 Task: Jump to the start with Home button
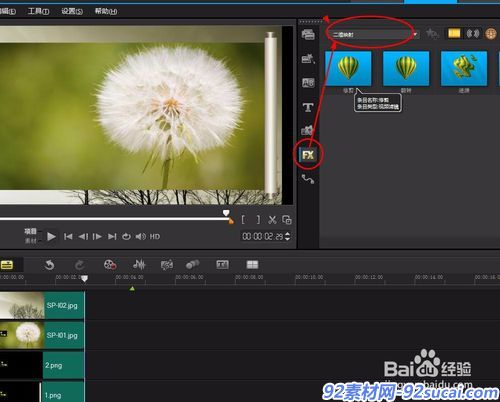pyautogui.click(x=68, y=237)
